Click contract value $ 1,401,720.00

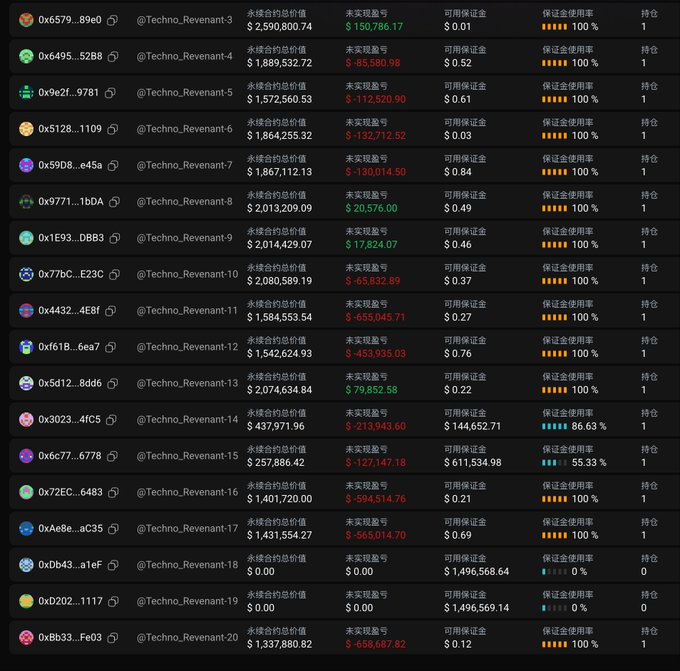tap(279, 499)
